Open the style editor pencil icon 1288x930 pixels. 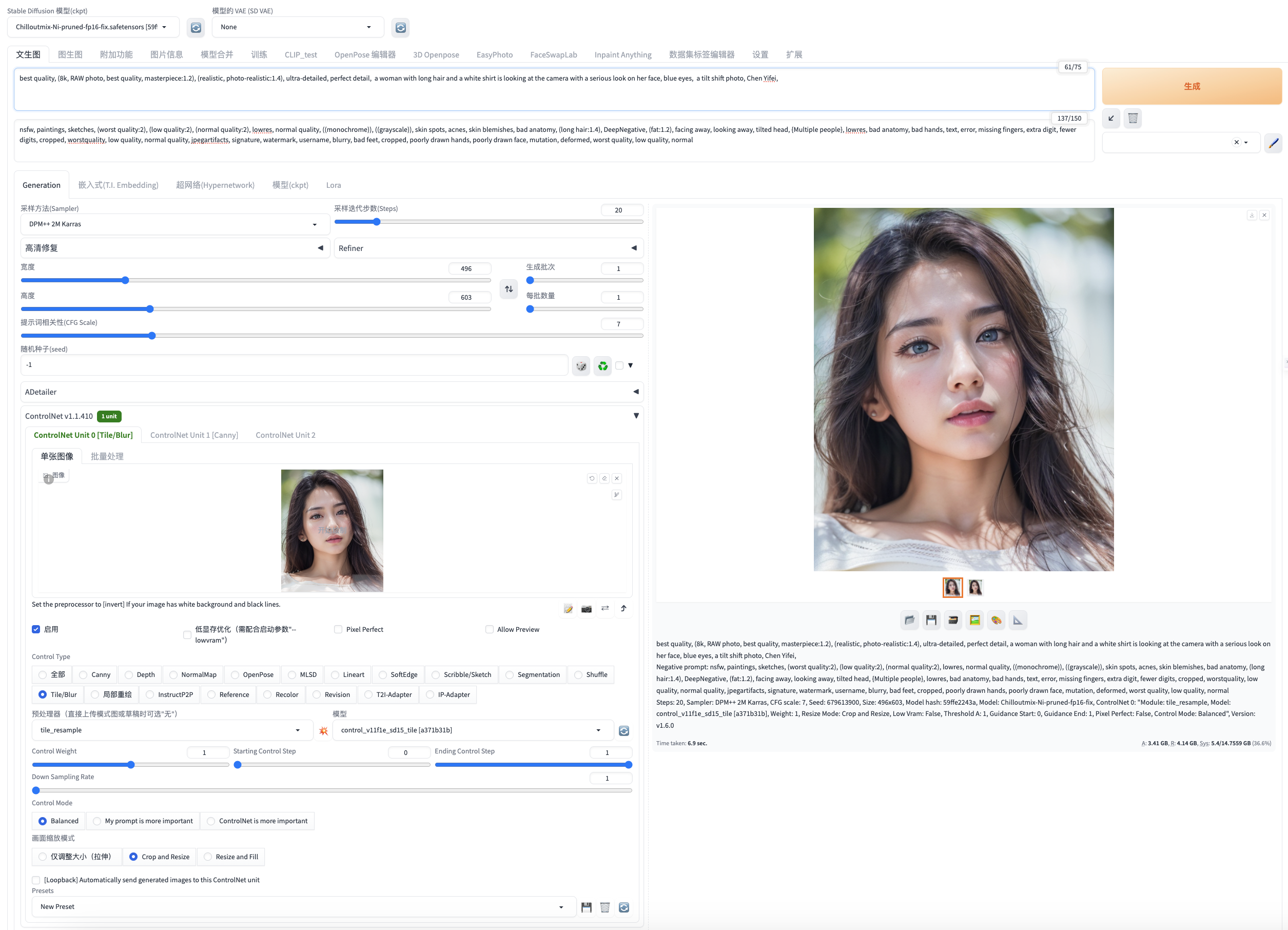(x=1273, y=143)
